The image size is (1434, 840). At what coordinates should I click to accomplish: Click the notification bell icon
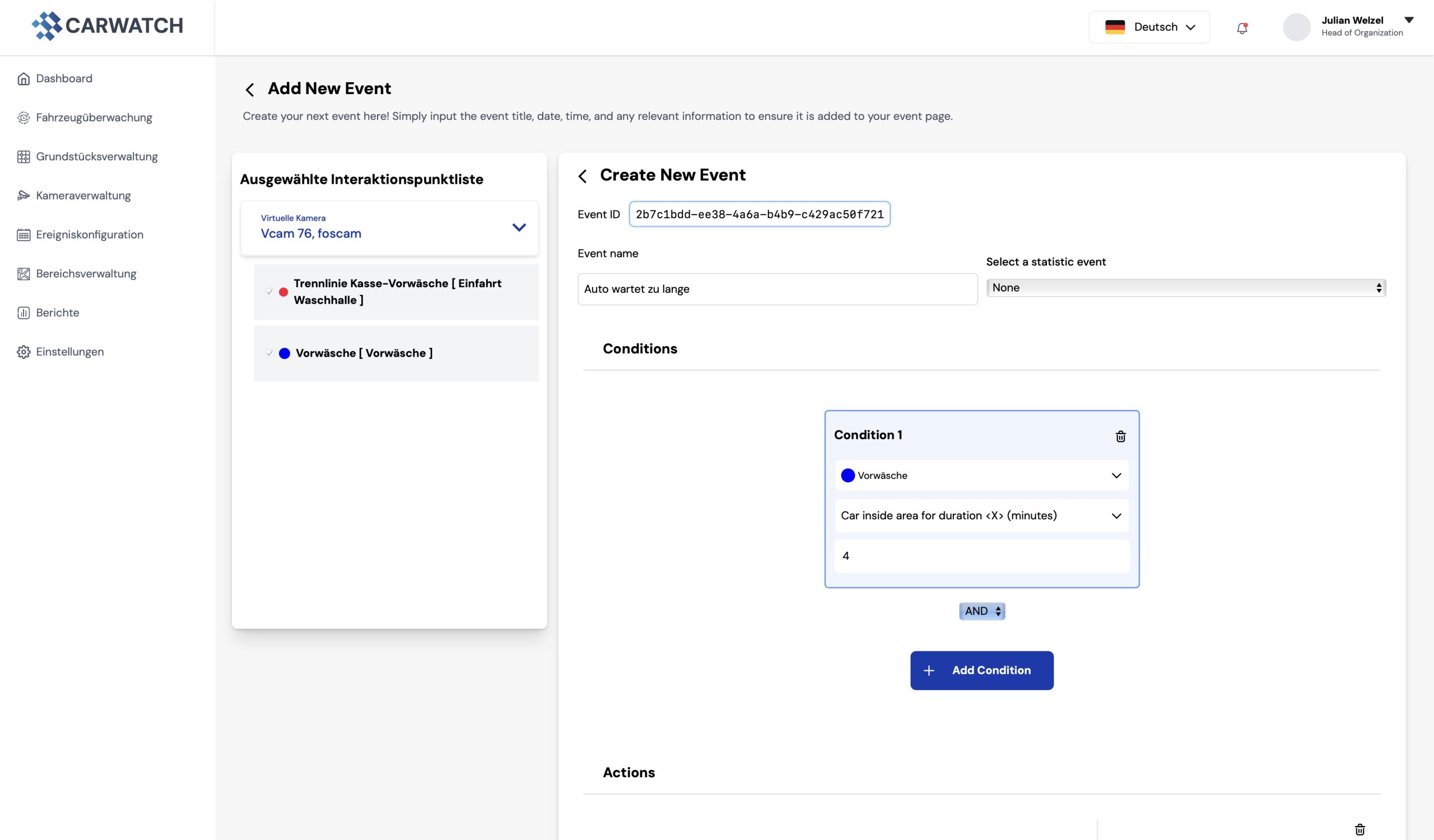click(x=1242, y=28)
